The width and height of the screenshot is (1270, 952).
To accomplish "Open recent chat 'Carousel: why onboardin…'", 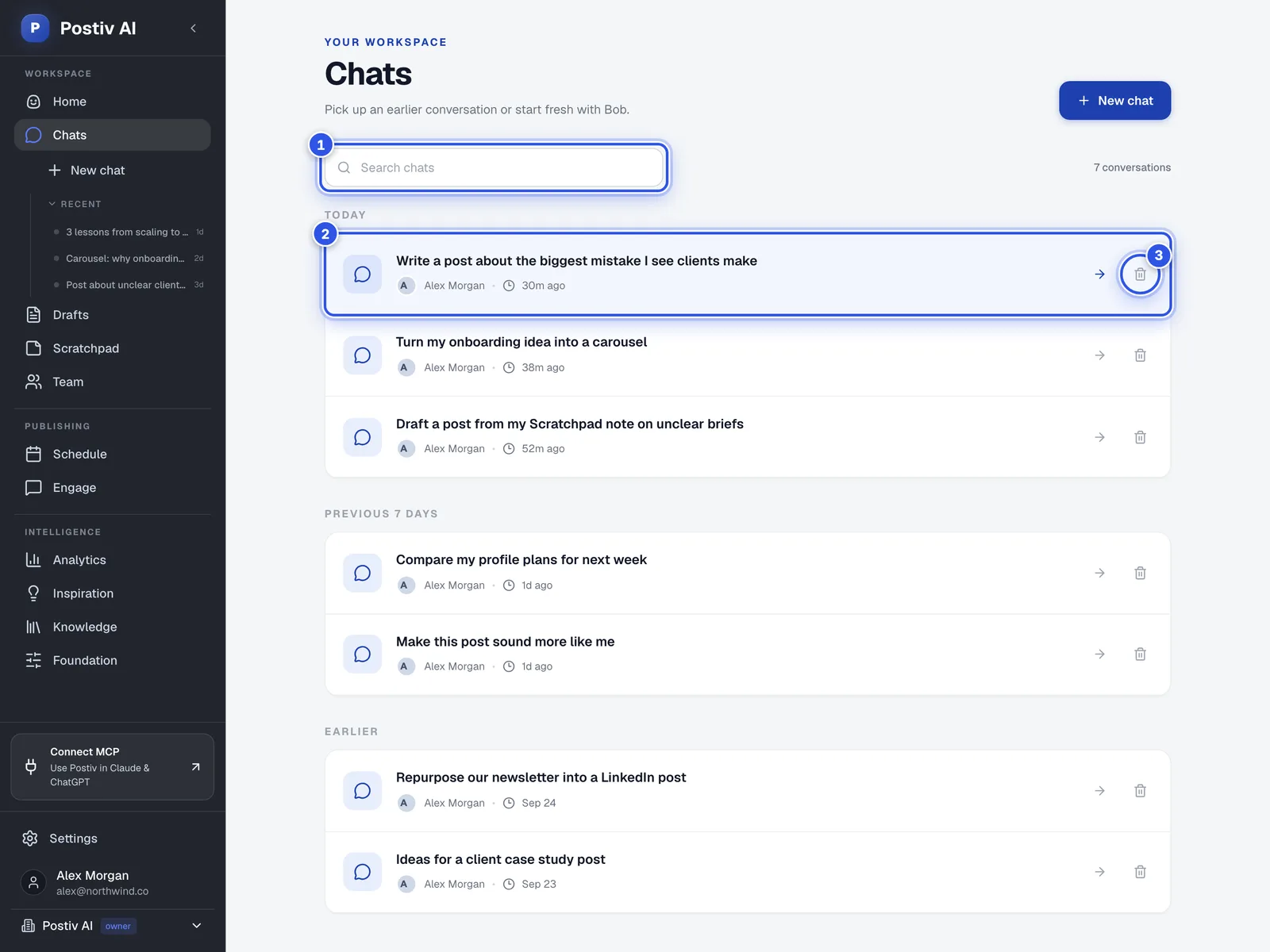I will point(129,258).
